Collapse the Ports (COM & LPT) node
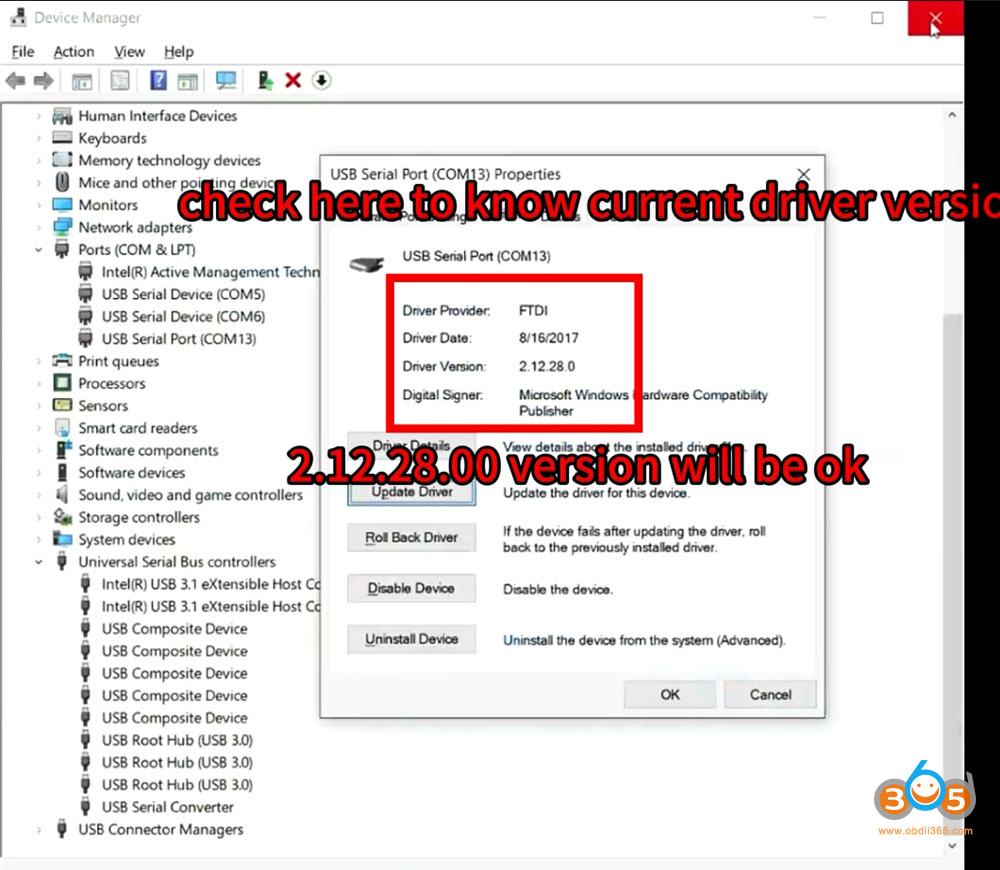The image size is (1000, 870). tap(39, 250)
